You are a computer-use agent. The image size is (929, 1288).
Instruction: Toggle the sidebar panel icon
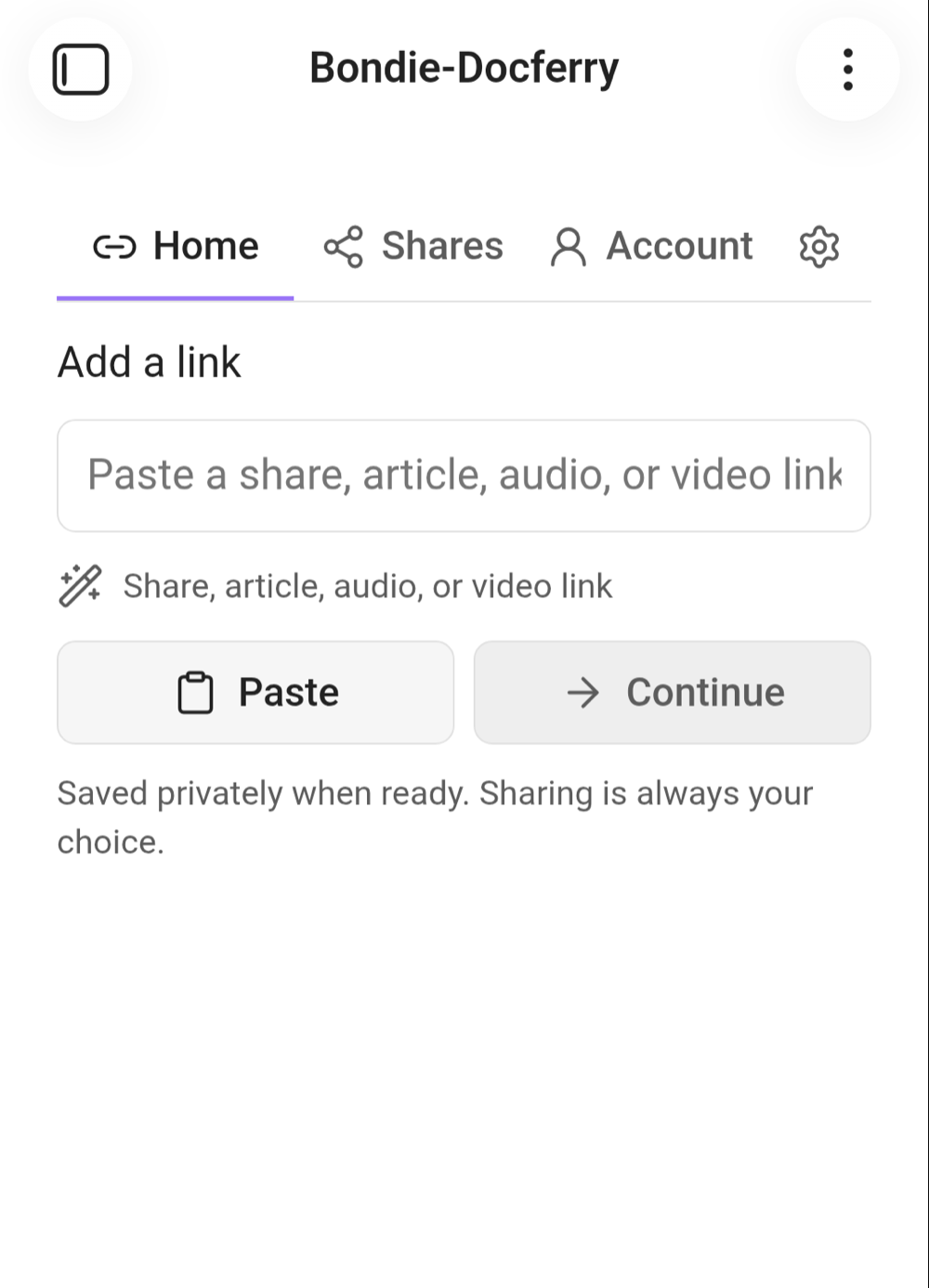tap(81, 70)
